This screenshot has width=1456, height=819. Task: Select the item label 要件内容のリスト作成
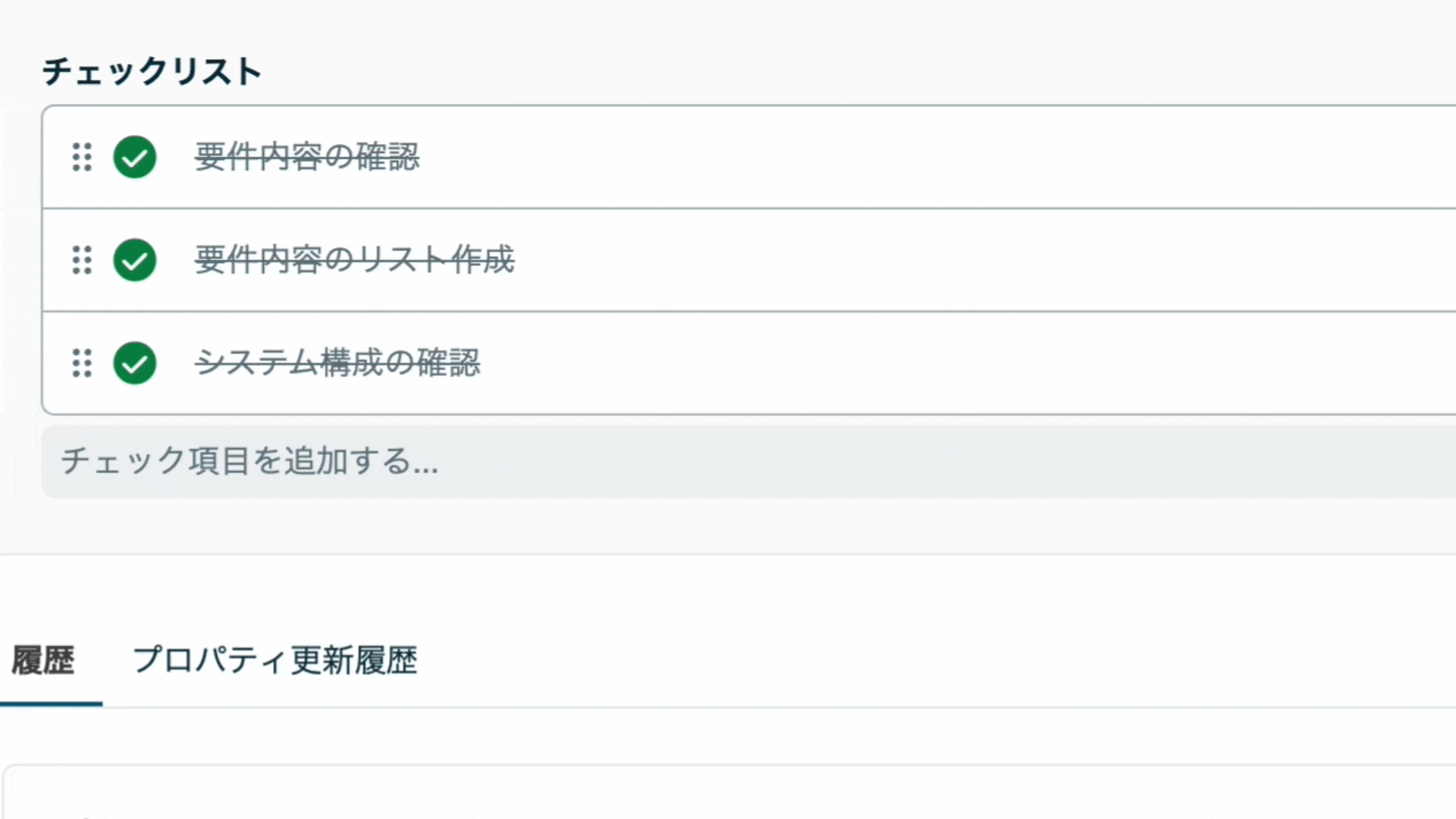click(355, 260)
